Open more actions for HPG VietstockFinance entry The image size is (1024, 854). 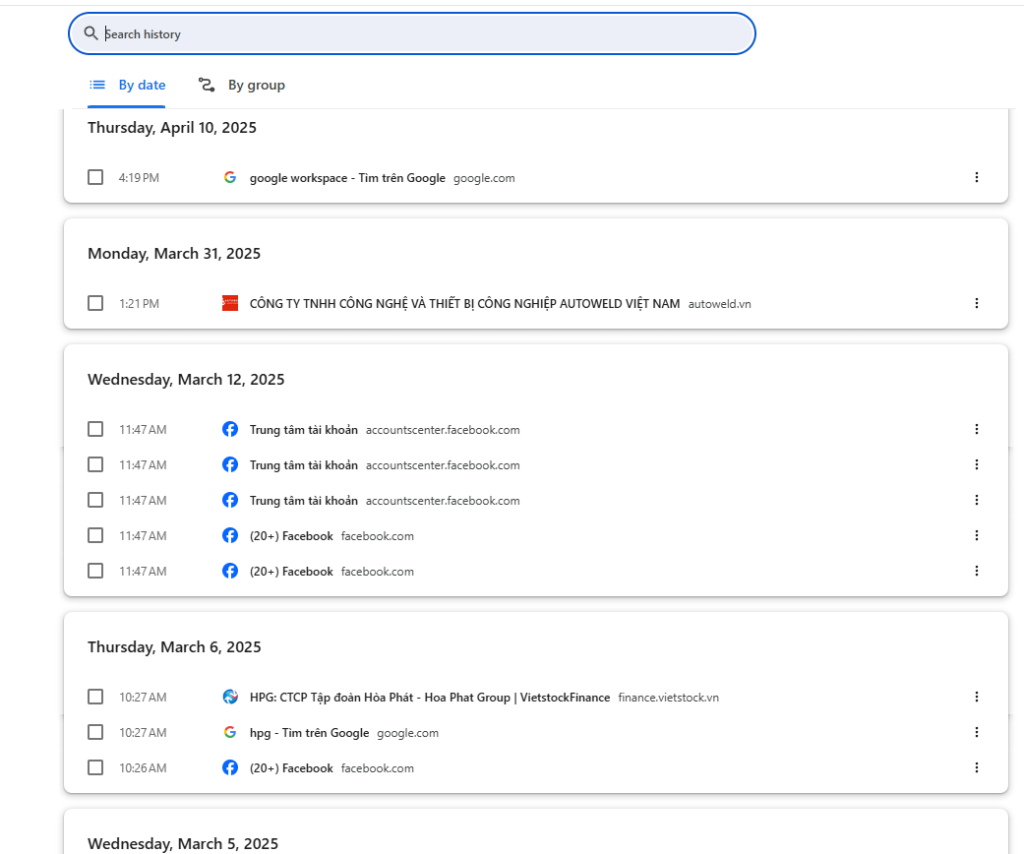pos(976,697)
